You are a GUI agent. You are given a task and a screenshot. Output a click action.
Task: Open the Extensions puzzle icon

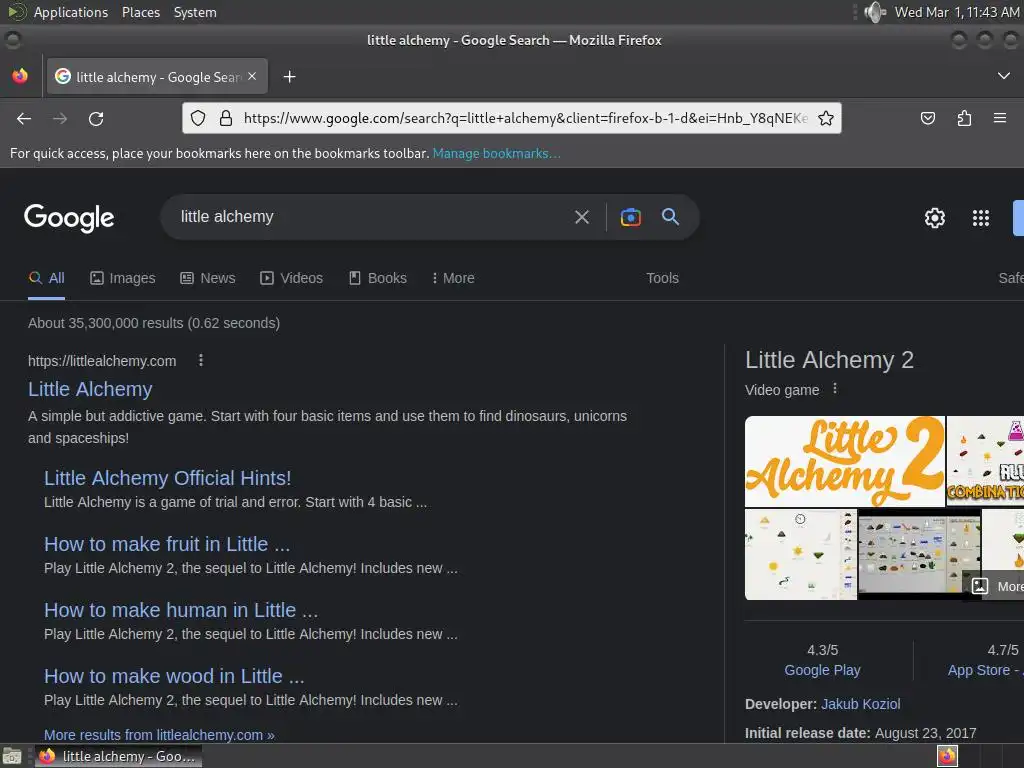coord(964,118)
